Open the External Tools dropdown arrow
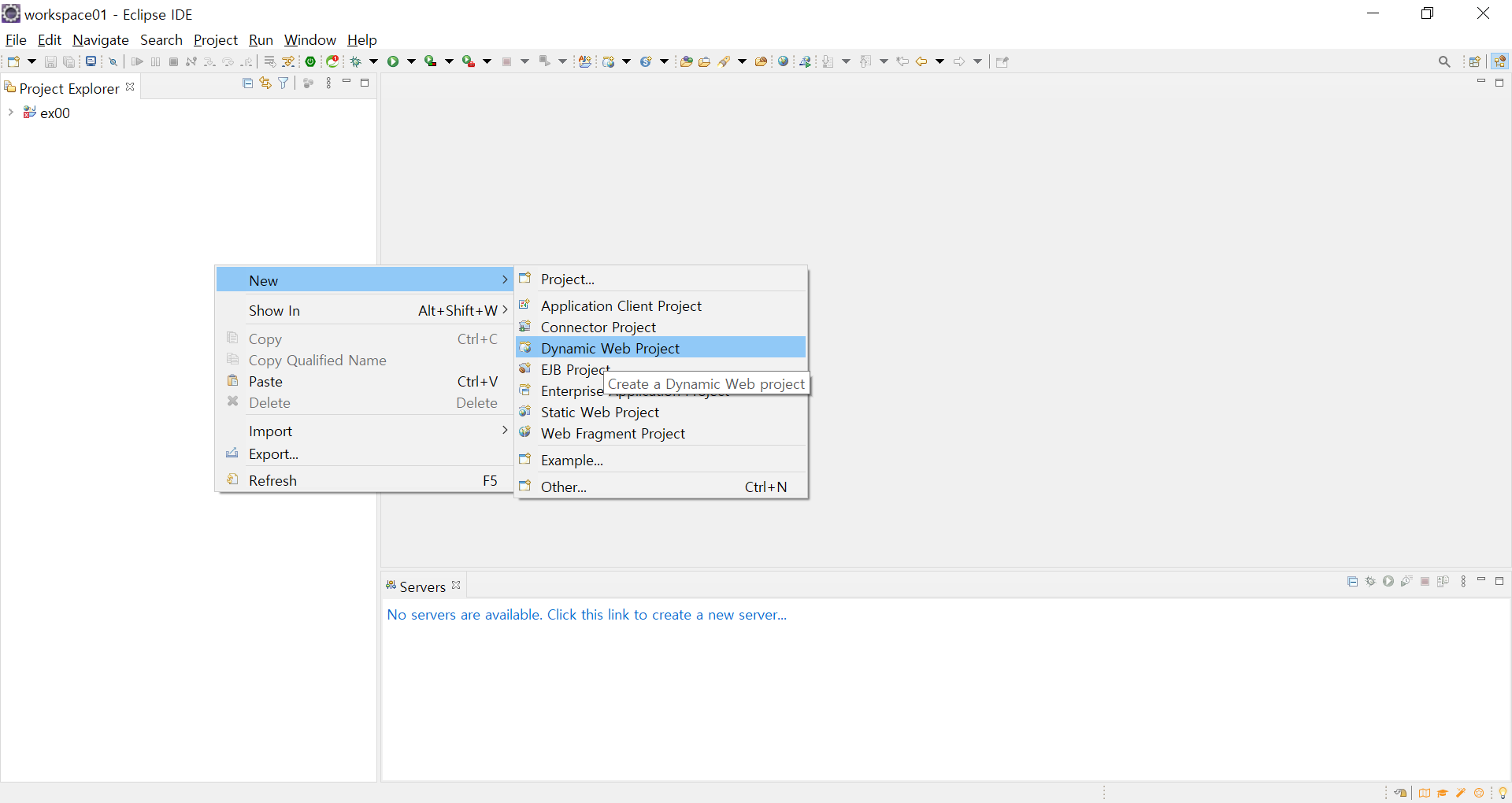This screenshot has width=1512, height=803. click(487, 61)
